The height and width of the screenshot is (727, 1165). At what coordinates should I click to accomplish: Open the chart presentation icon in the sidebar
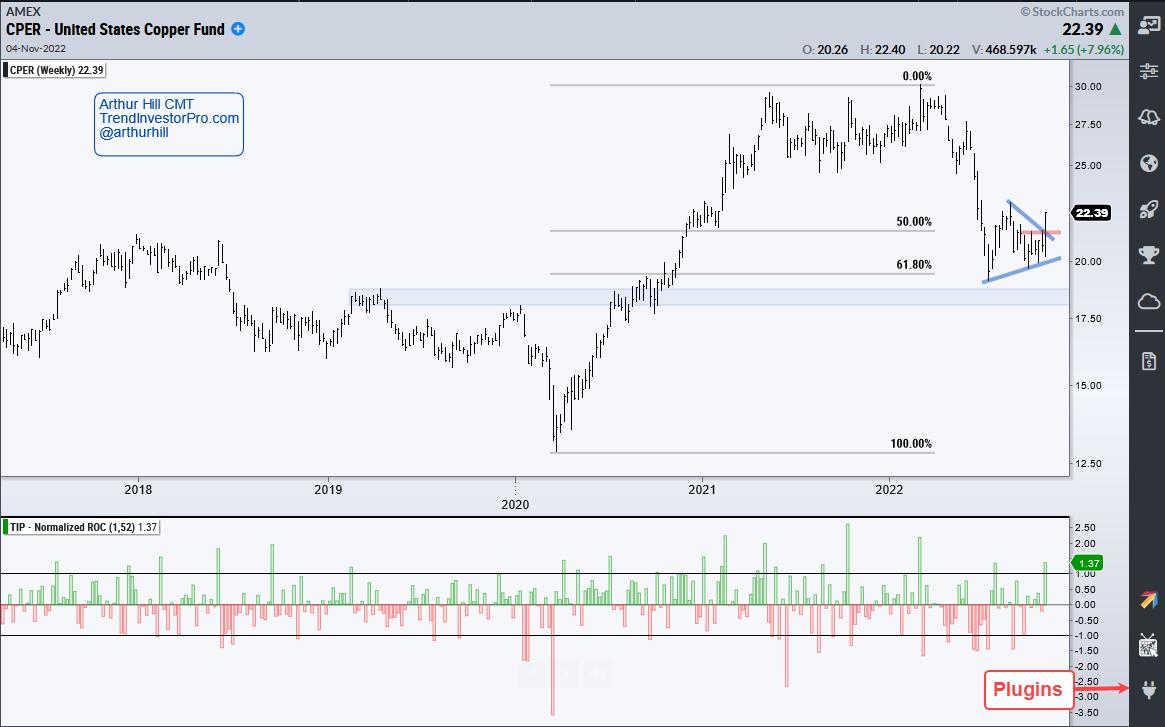point(1147,26)
